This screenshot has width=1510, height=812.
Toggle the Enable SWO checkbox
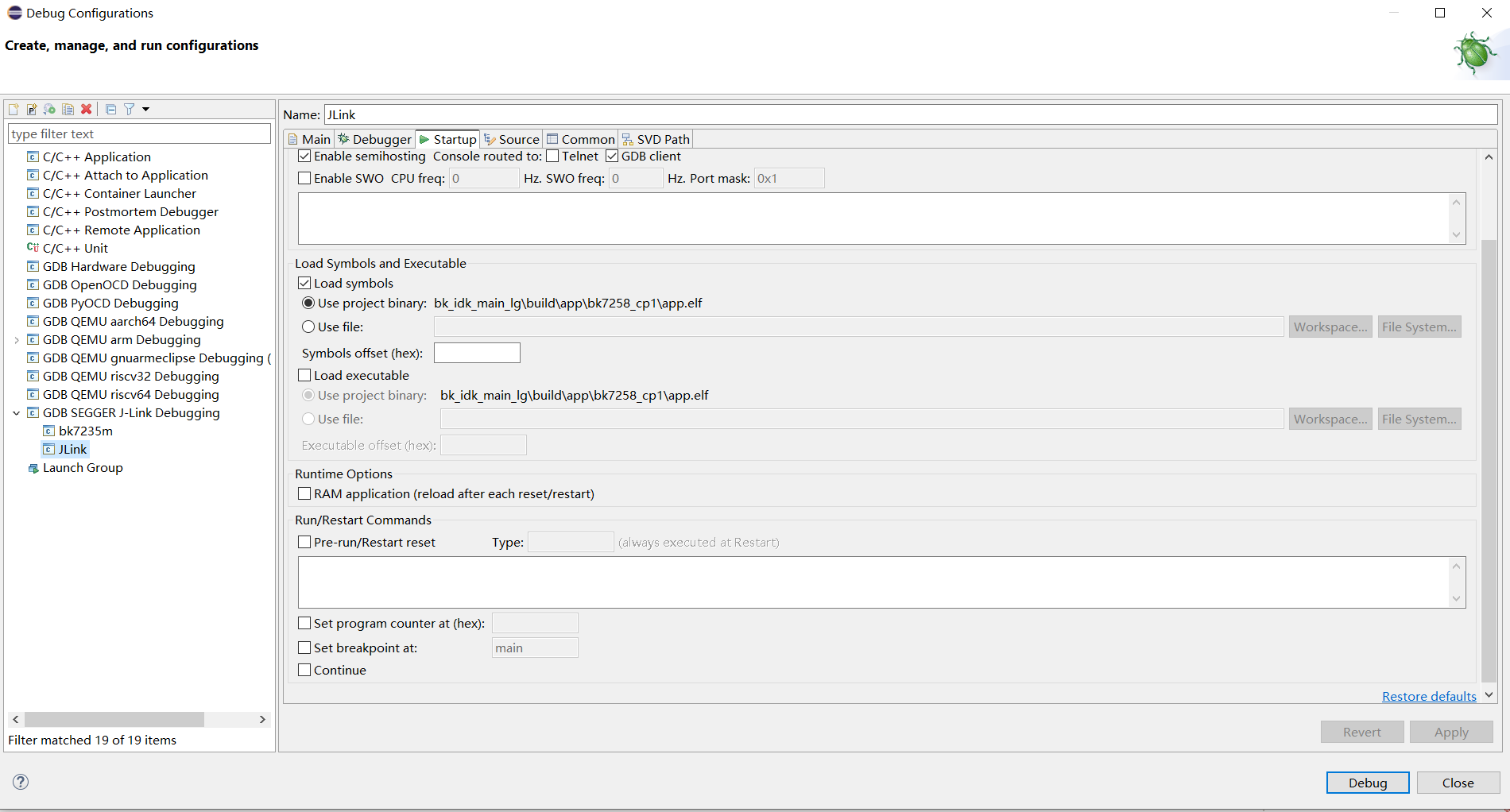[304, 178]
